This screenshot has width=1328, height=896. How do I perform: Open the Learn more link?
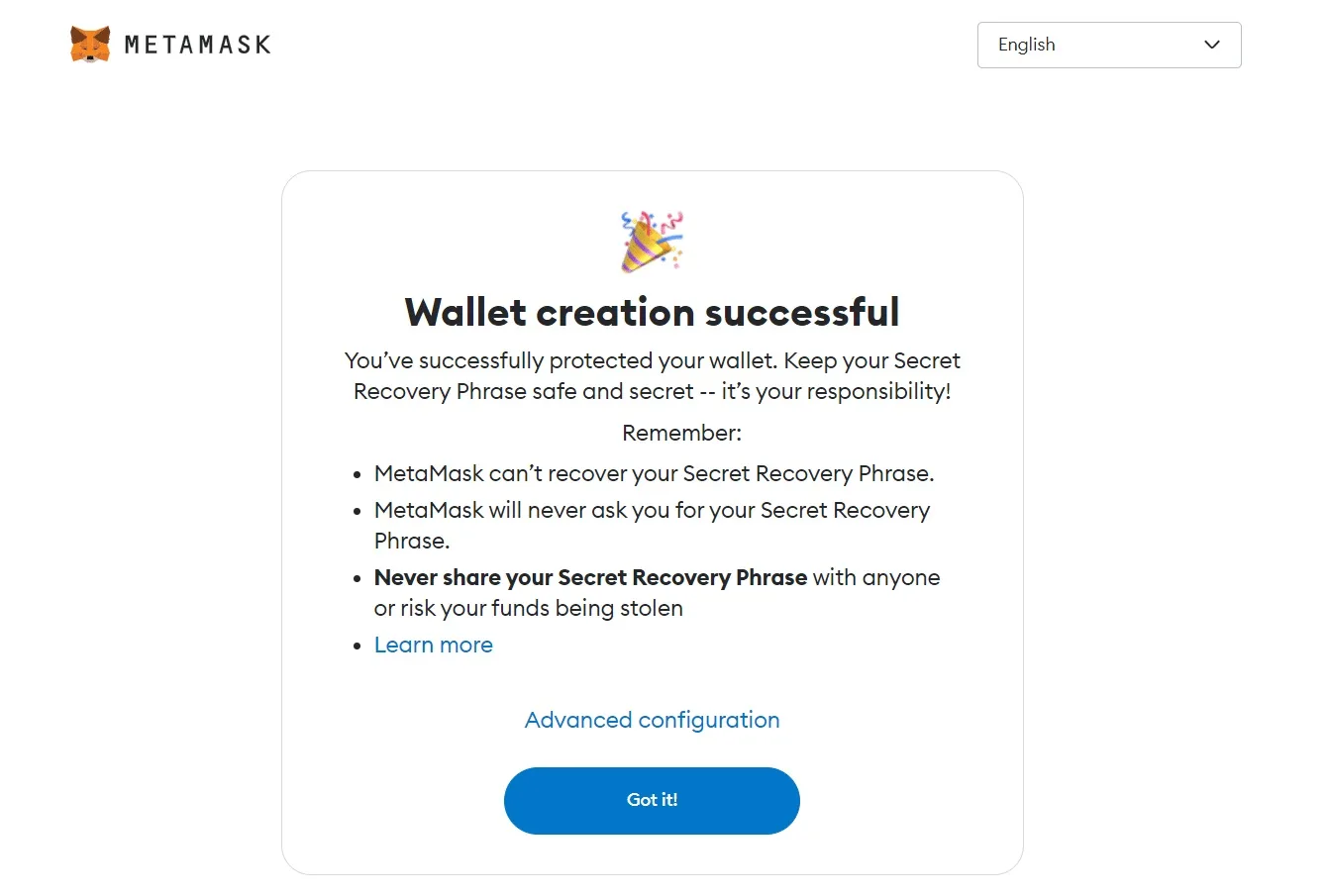[x=433, y=645]
